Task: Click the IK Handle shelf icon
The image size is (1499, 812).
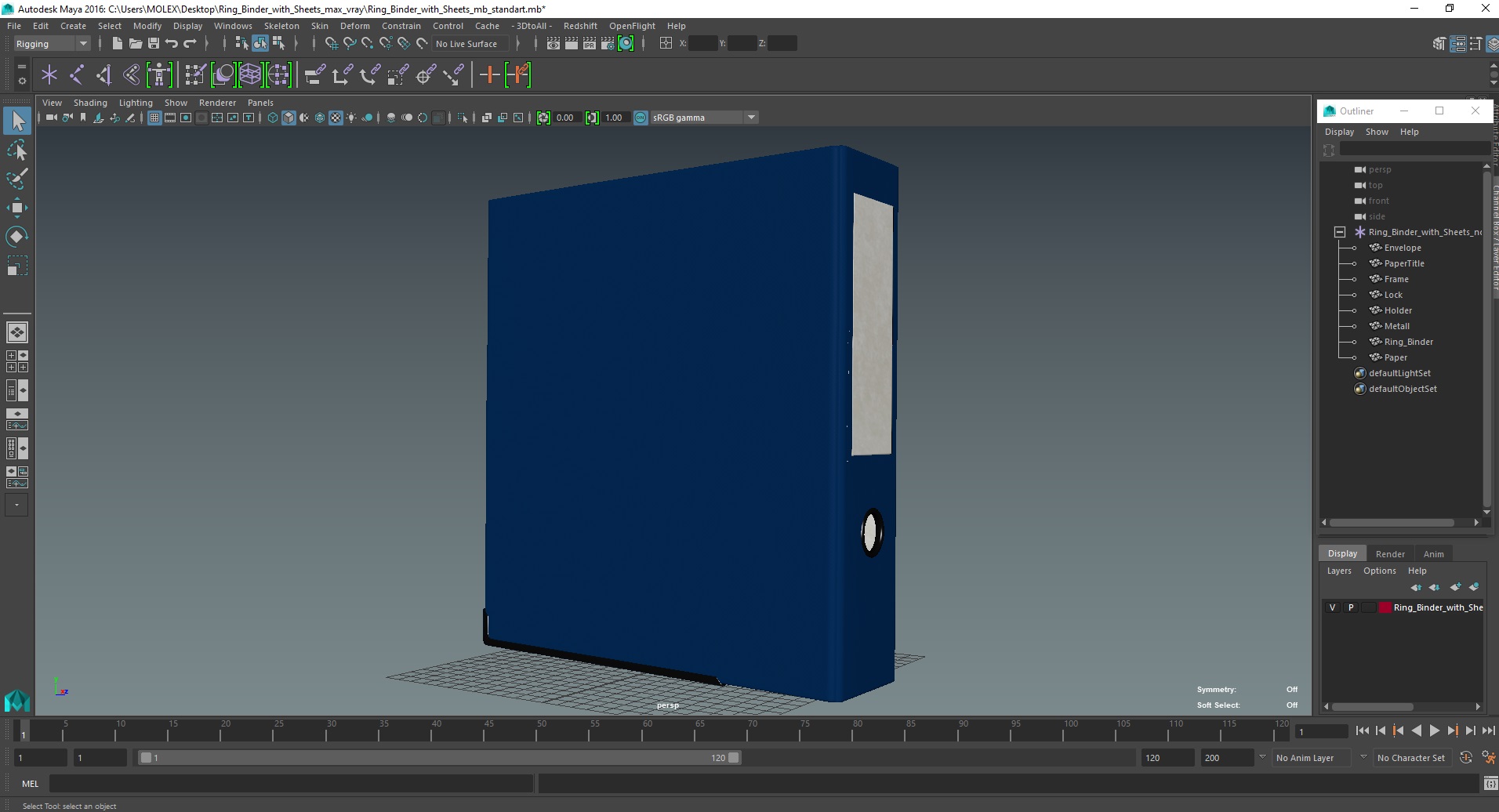Action: (104, 75)
